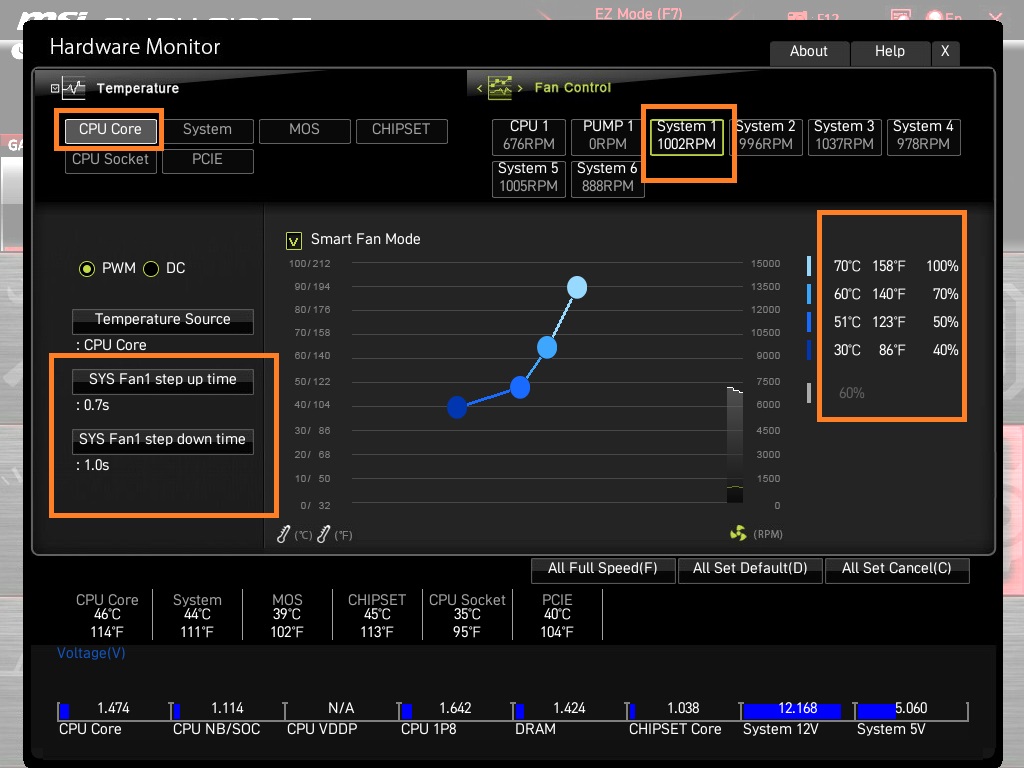
Task: Click All Full Speed(F) button
Action: pos(603,569)
